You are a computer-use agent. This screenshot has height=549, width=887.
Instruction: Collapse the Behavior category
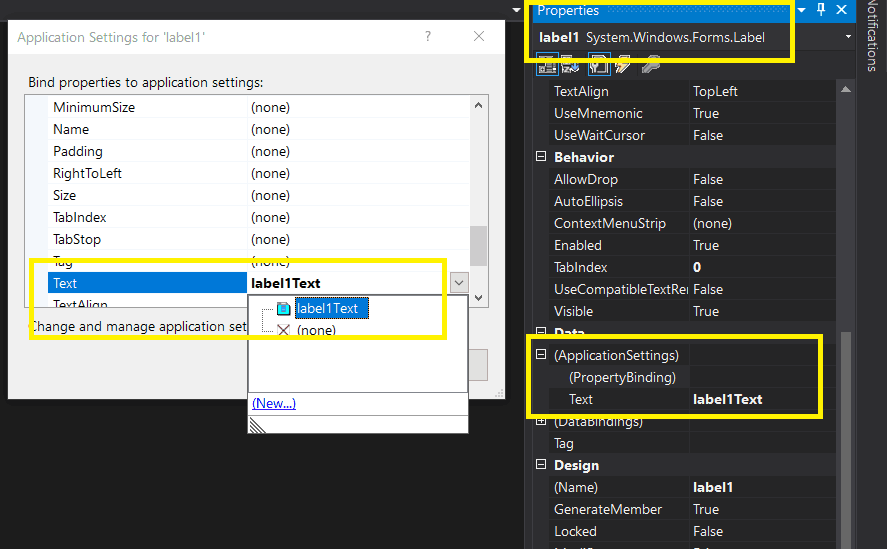pyautogui.click(x=541, y=157)
